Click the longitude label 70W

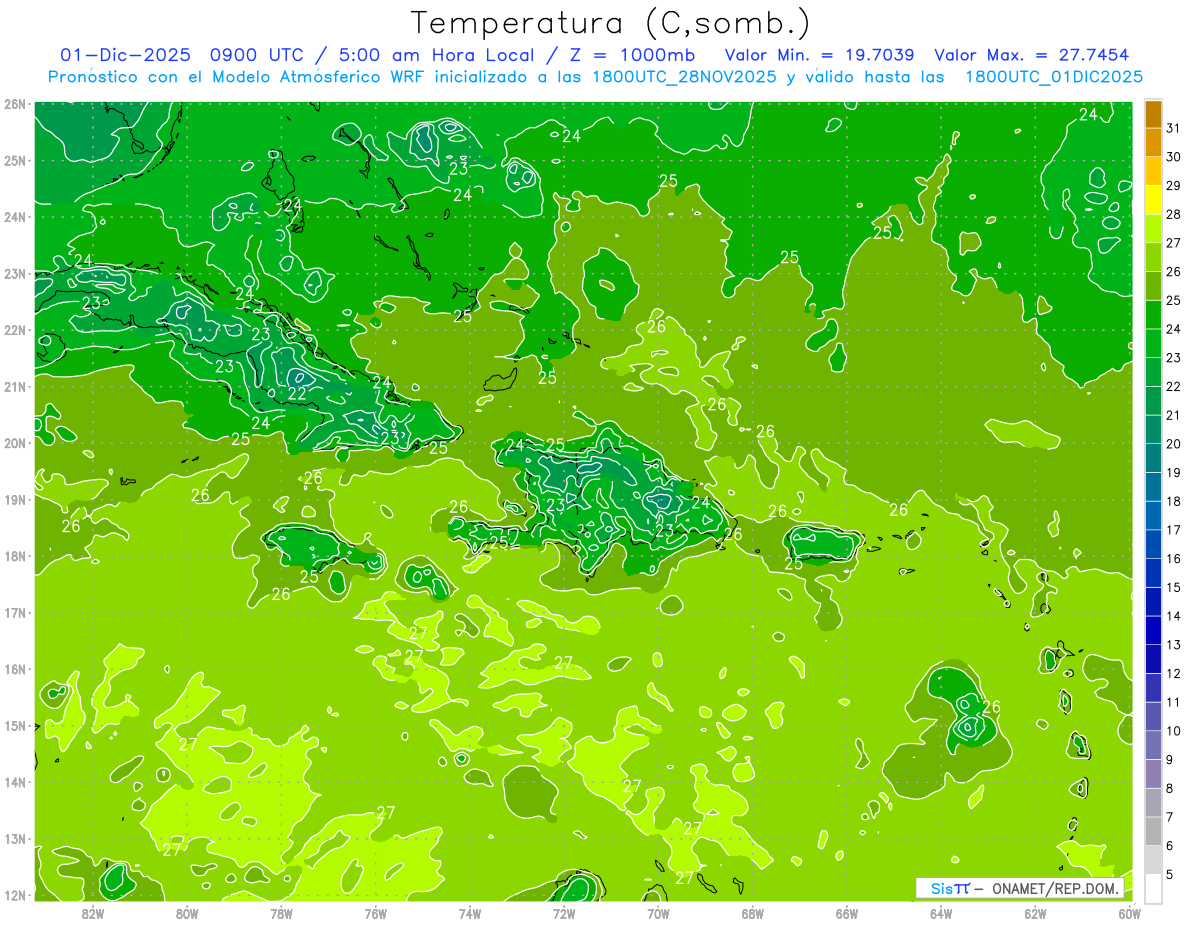pyautogui.click(x=658, y=913)
